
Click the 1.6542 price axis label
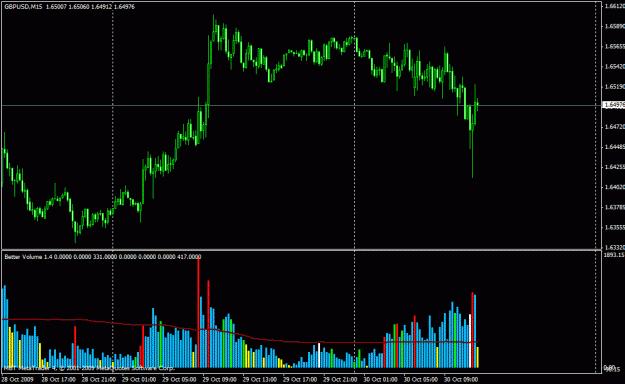pyautogui.click(x=615, y=66)
